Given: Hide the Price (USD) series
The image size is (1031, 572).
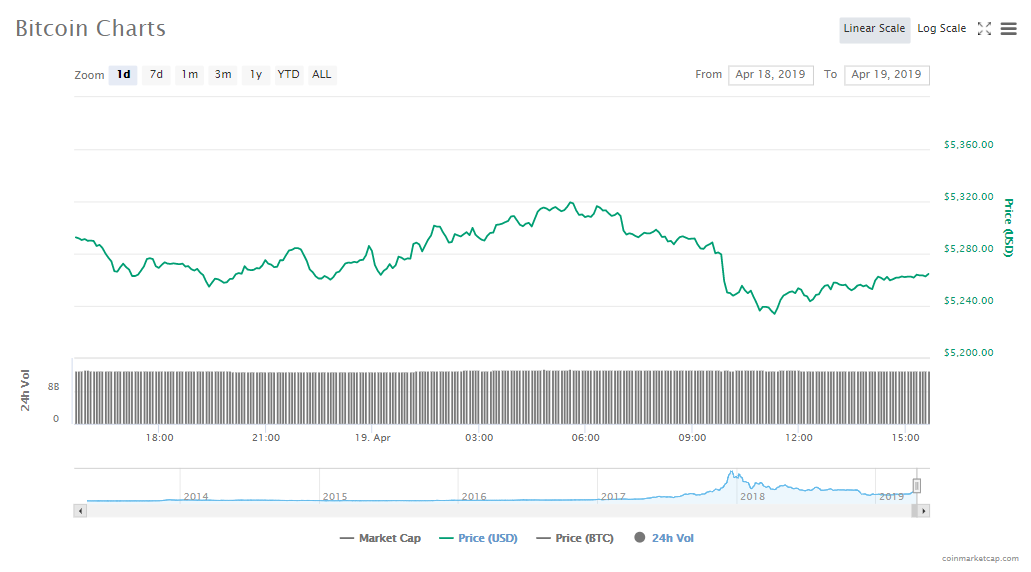Looking at the screenshot, I should point(478,538).
